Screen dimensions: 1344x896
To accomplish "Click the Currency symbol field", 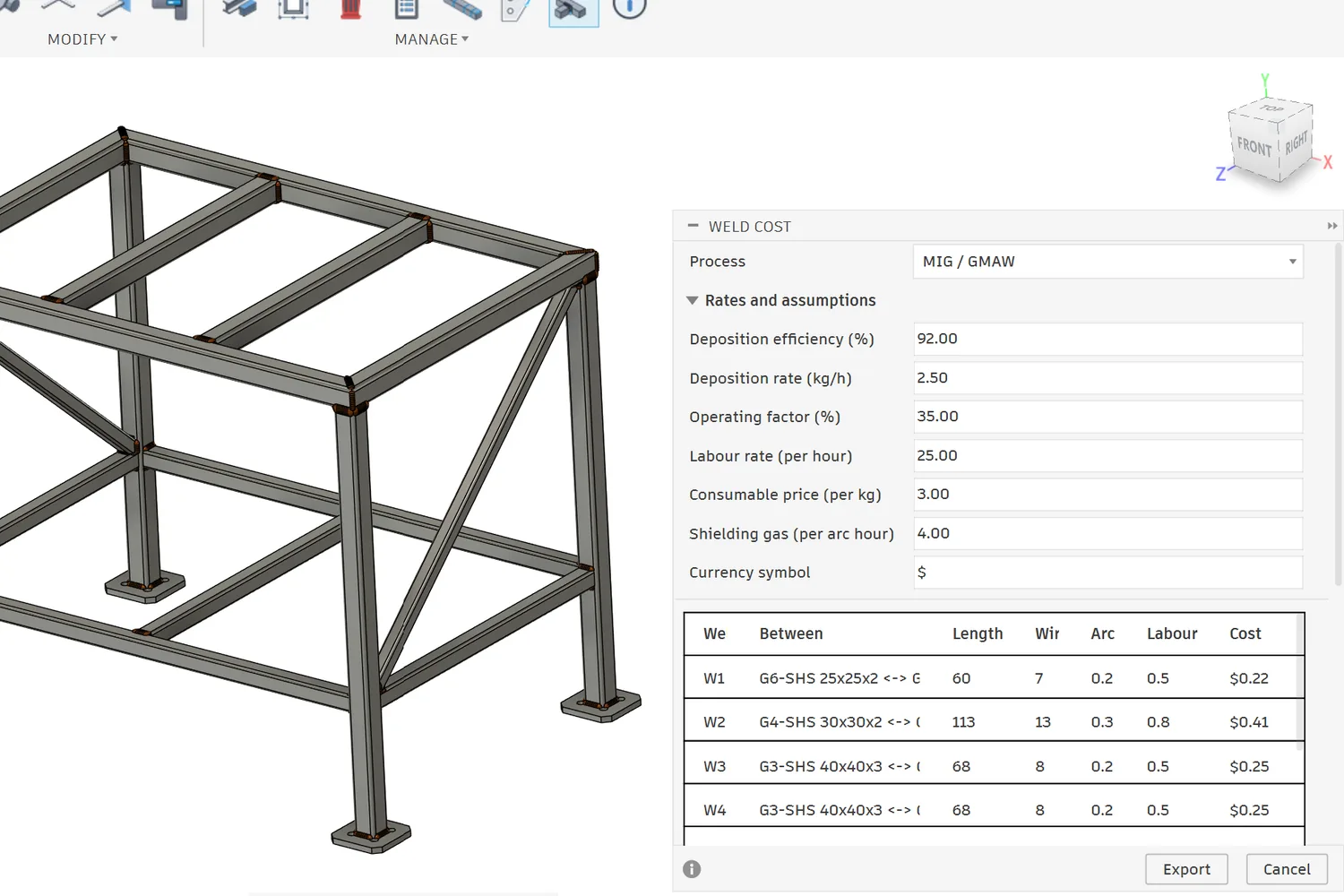I will [1107, 573].
